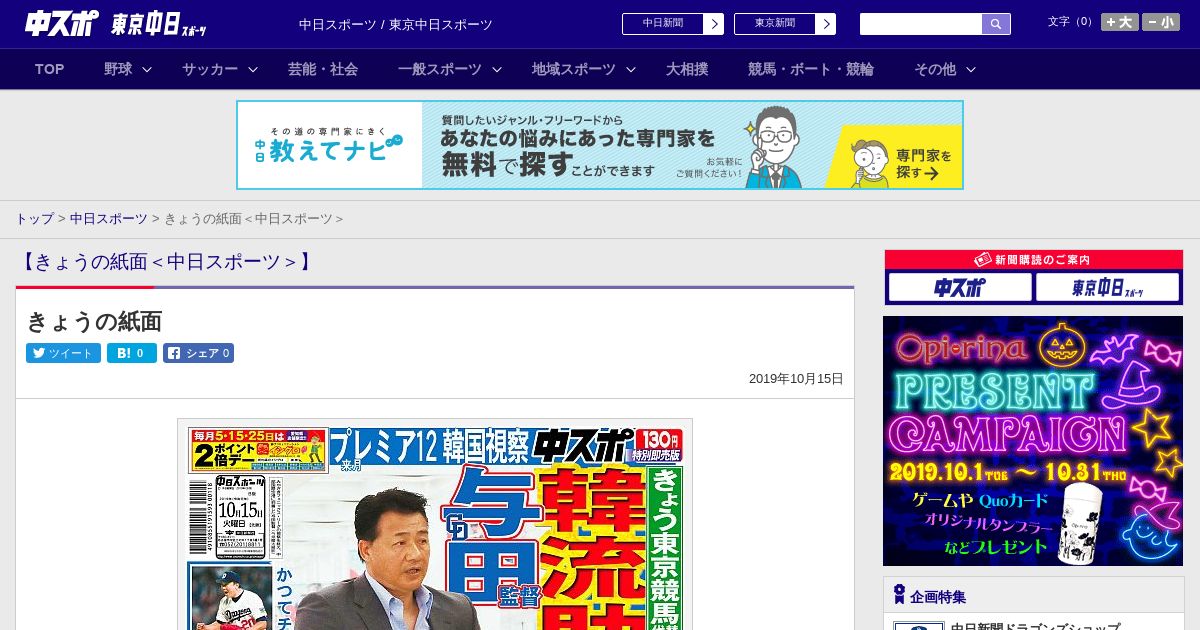This screenshot has height=630, width=1200.
Task: Click the 文字（0） text size label
Action: pyautogui.click(x=1071, y=22)
